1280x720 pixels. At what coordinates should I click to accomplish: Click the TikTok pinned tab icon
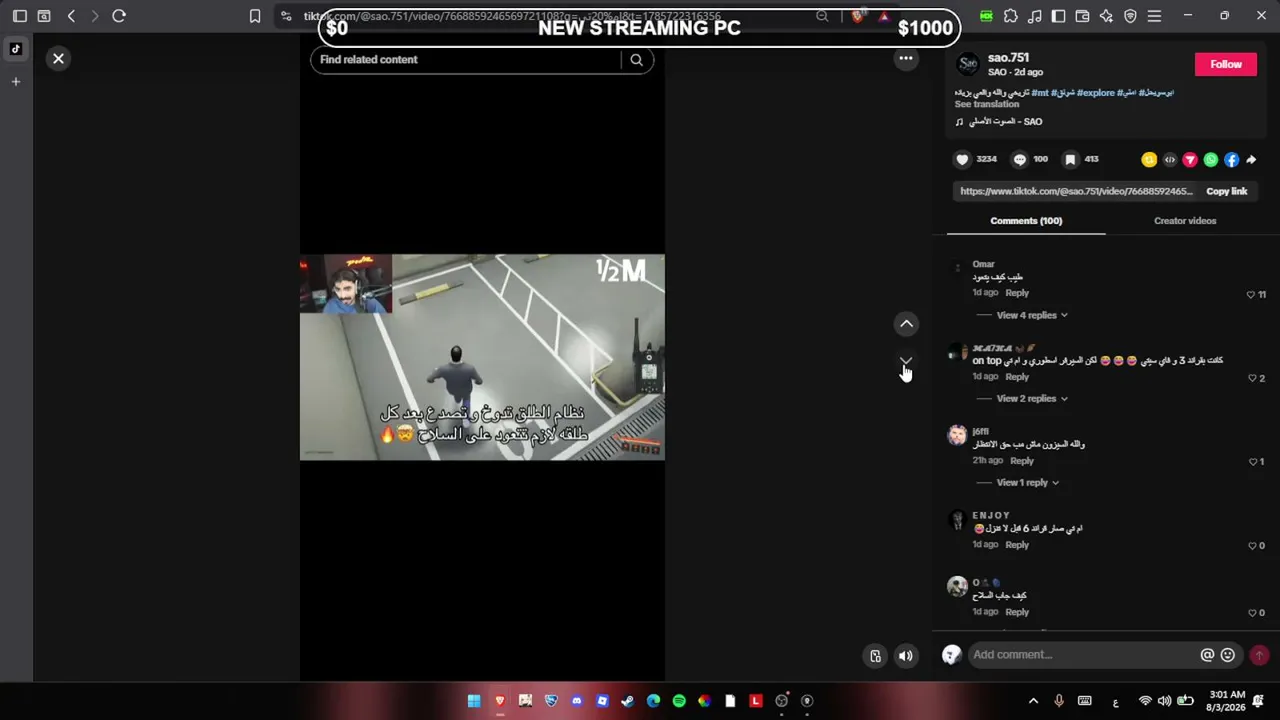tap(16, 49)
